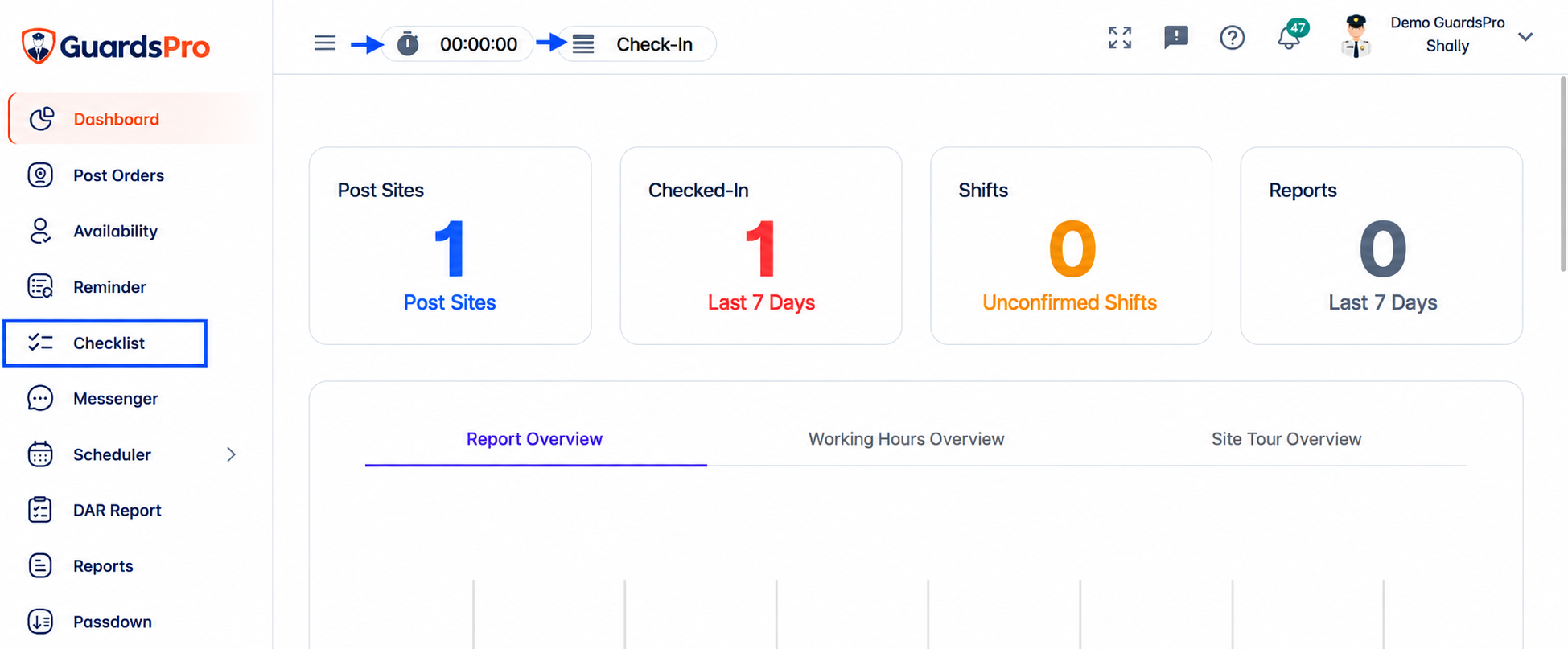This screenshot has width=1568, height=649.
Task: Click the Checked-In Last 7 Days label
Action: tap(761, 302)
